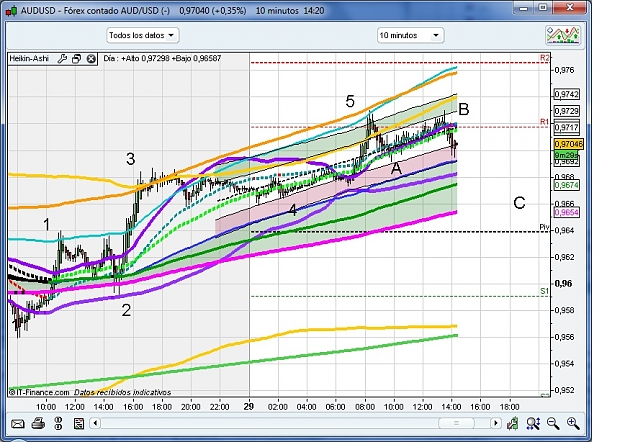Open the indicators and trading systems icon

[563, 35]
